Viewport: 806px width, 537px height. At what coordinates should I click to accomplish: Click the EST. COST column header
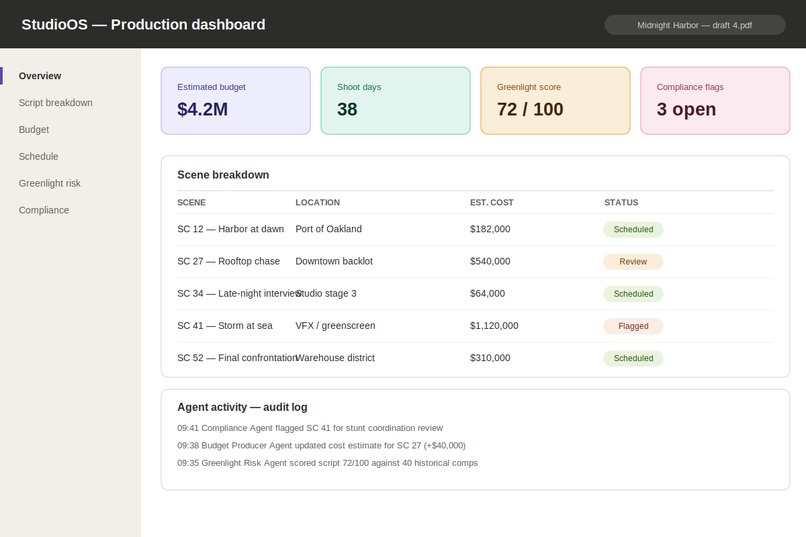click(491, 202)
